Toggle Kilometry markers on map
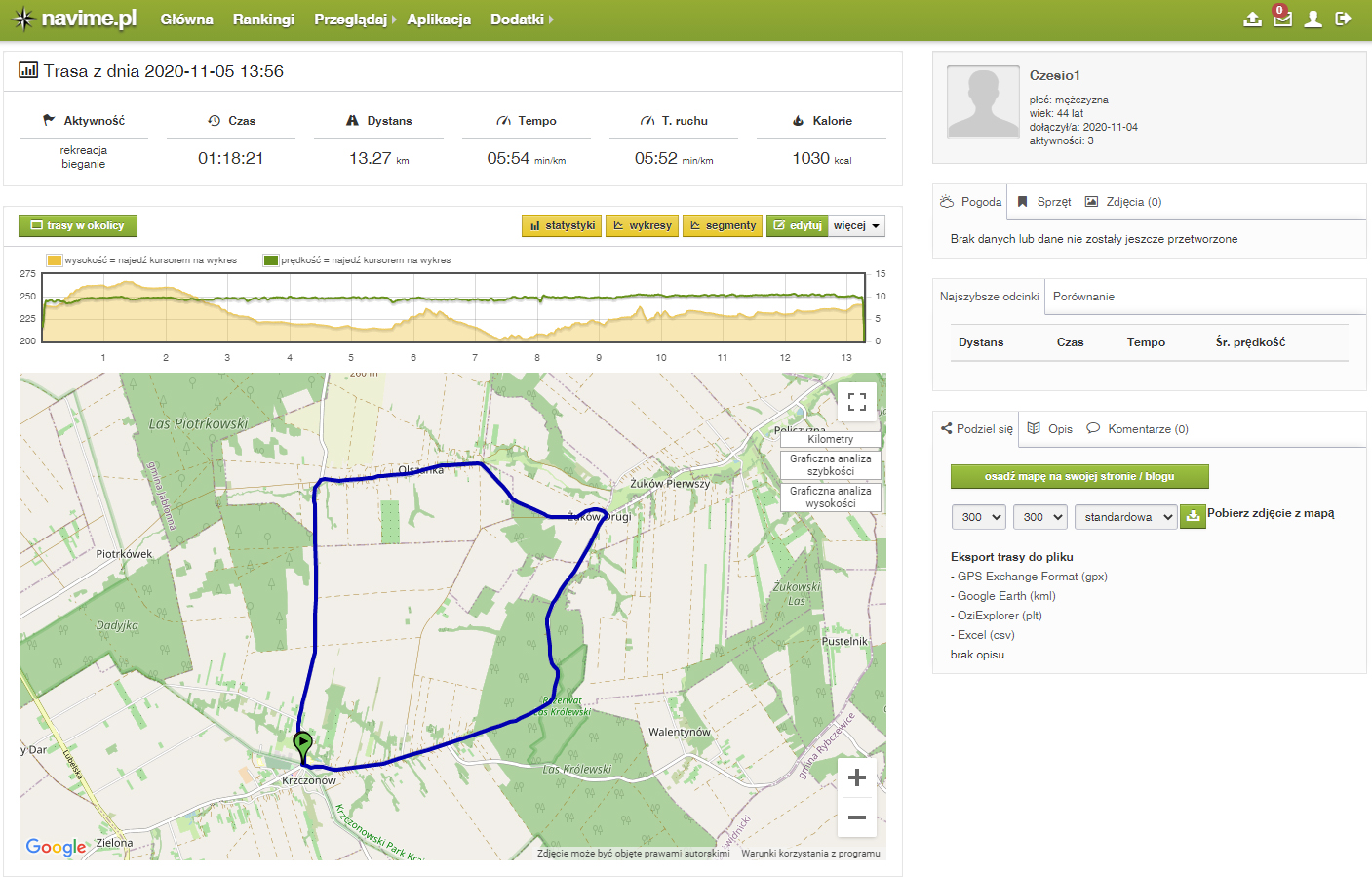Viewport: 1372px width, 877px height. tap(830, 439)
